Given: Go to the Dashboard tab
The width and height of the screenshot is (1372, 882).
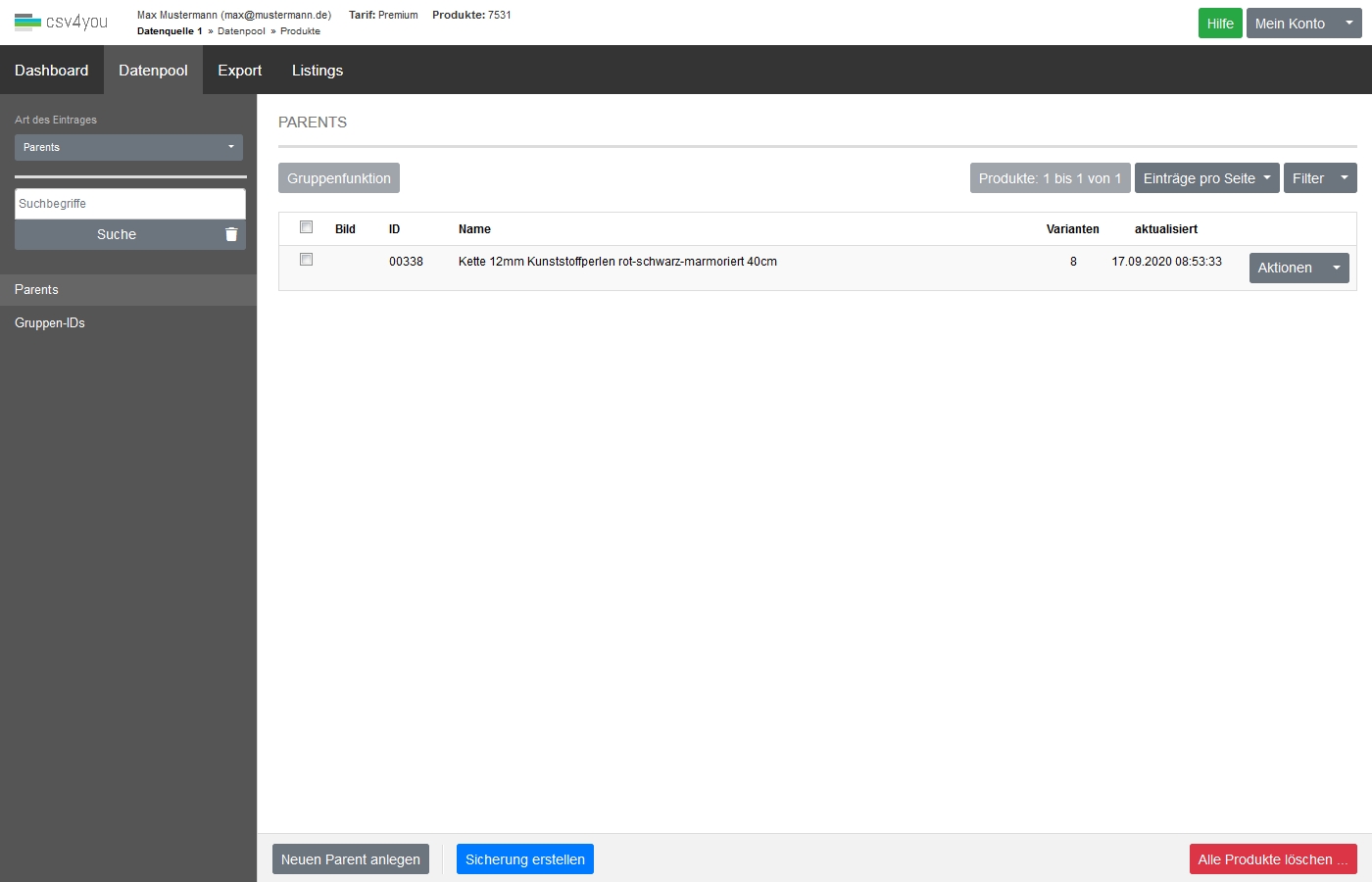Looking at the screenshot, I should 52,71.
